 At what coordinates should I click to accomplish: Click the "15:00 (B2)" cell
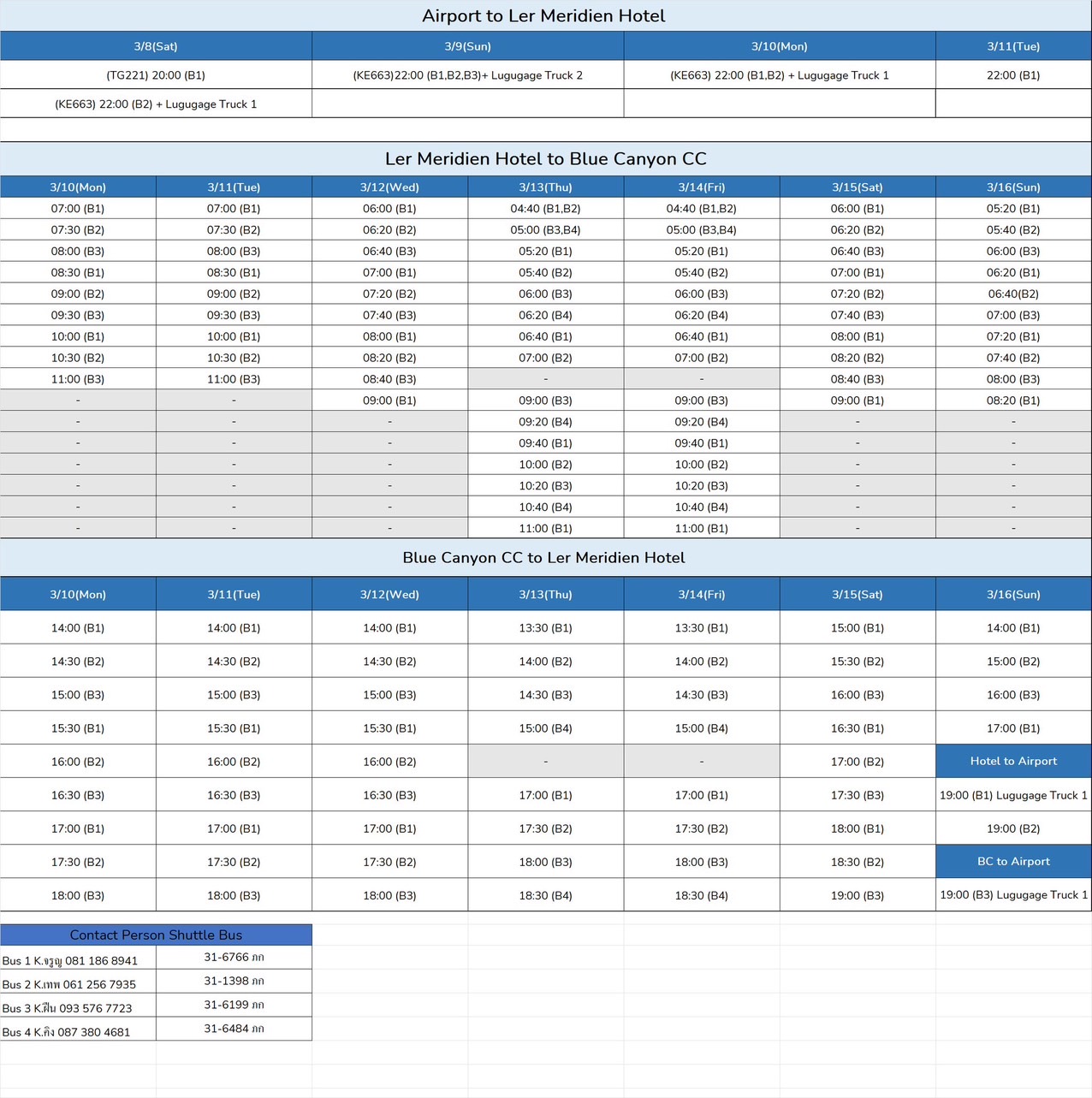click(1013, 662)
